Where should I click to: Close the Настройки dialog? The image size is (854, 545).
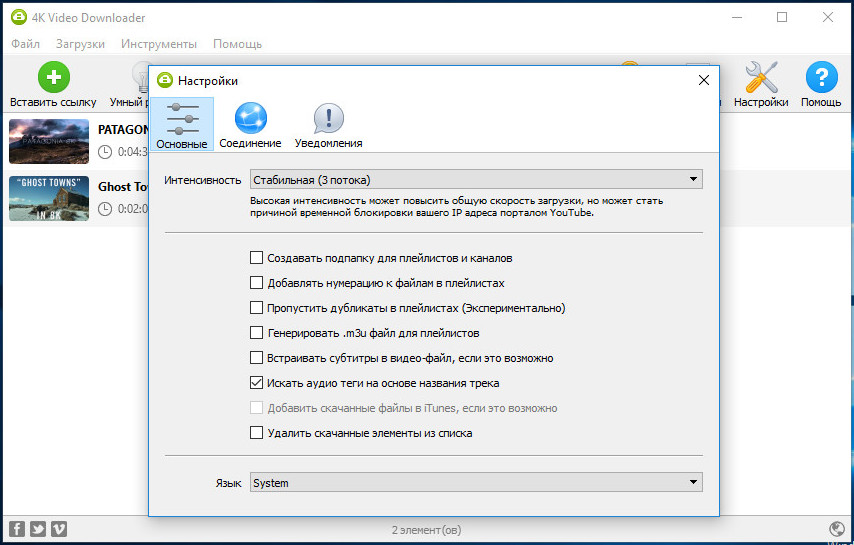click(x=704, y=81)
